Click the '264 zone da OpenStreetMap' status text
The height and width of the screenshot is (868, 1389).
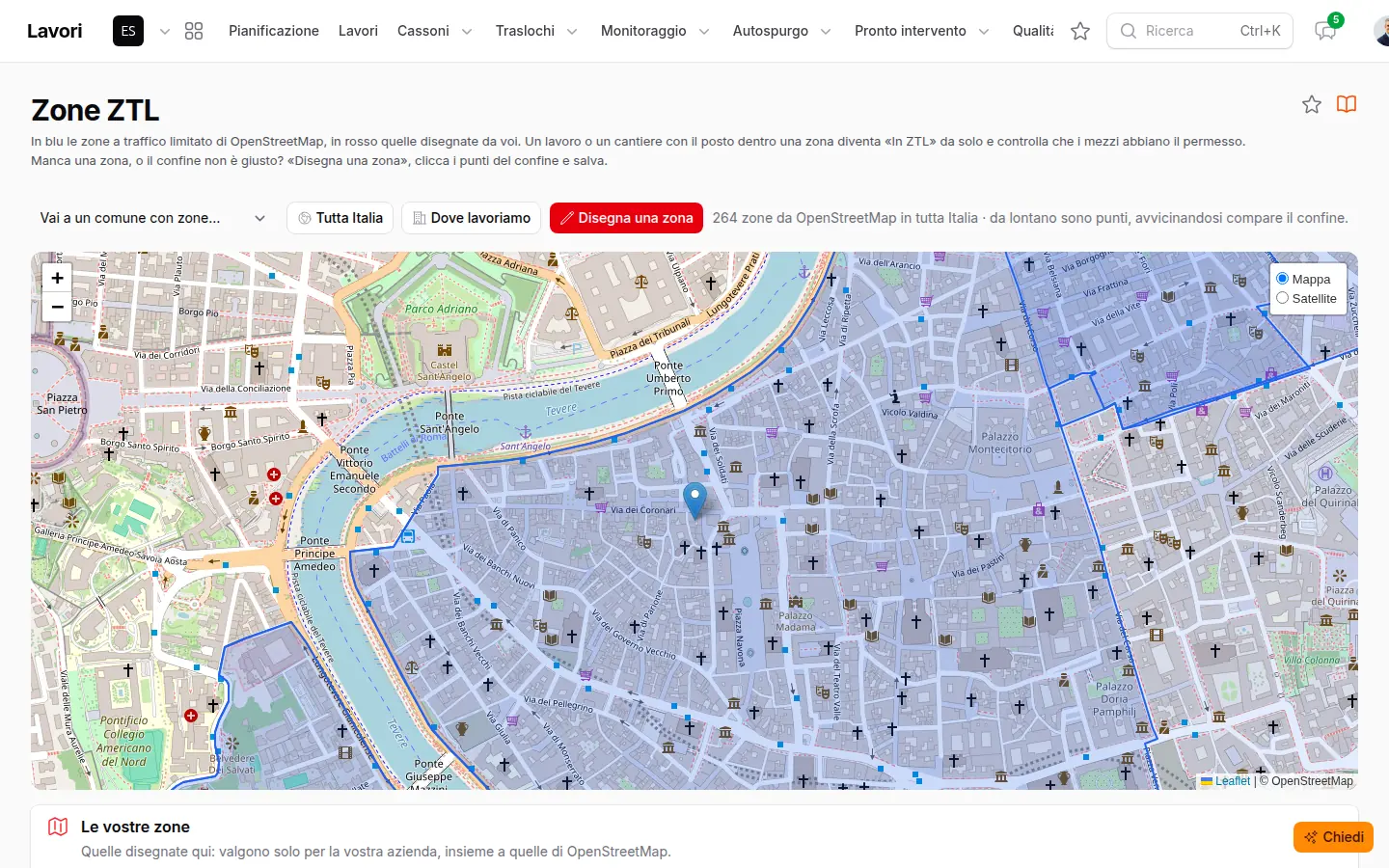(x=1030, y=218)
